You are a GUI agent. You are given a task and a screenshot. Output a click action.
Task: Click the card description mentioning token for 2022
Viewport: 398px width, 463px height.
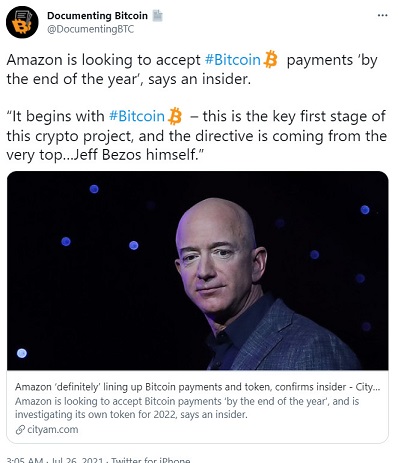coord(187,408)
